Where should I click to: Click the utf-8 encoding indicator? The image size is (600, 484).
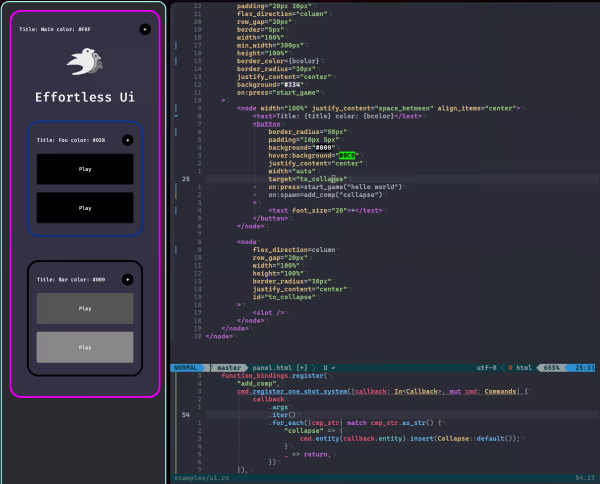coord(486,368)
